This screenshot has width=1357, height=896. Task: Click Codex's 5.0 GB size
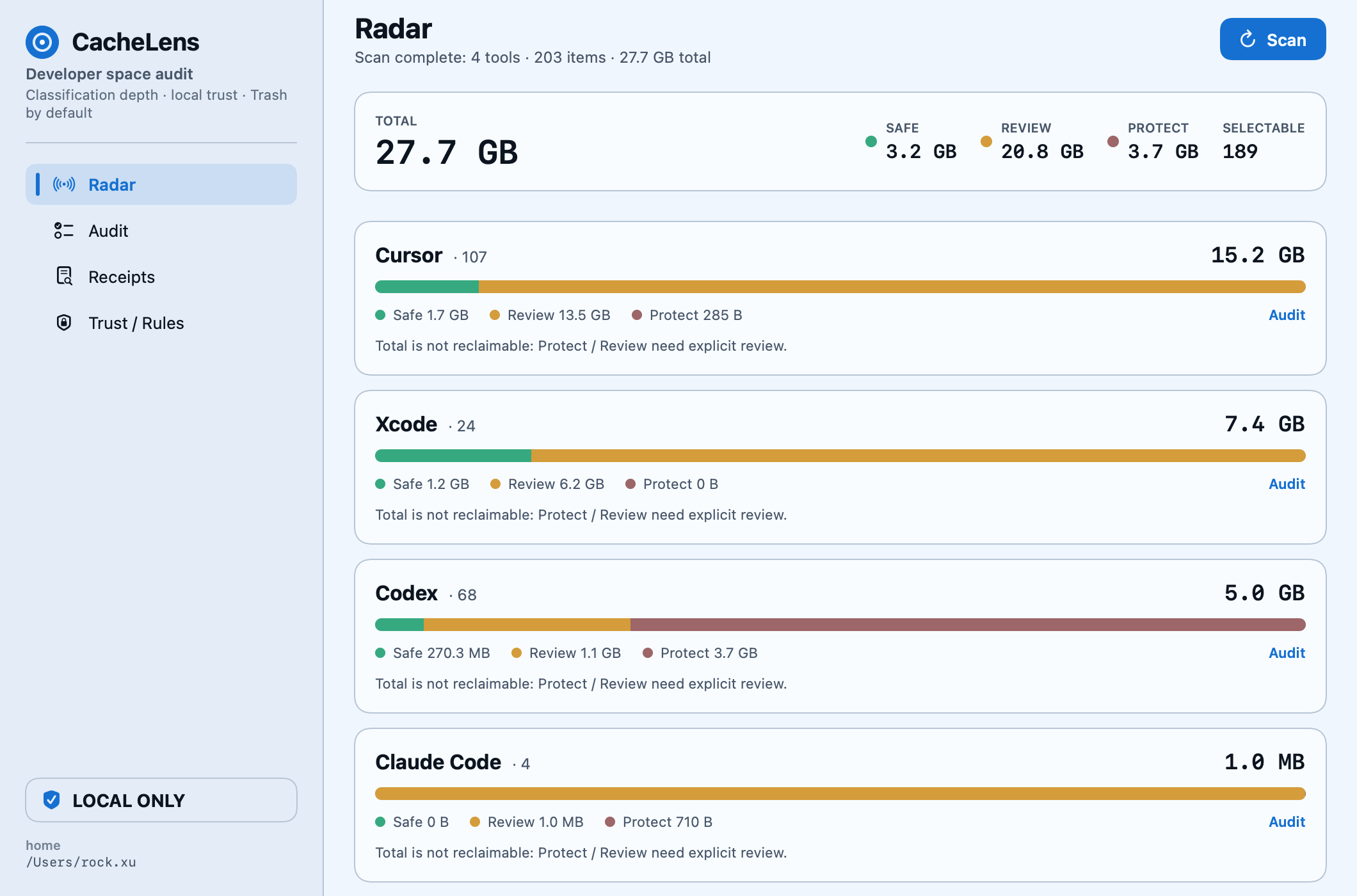(x=1265, y=593)
